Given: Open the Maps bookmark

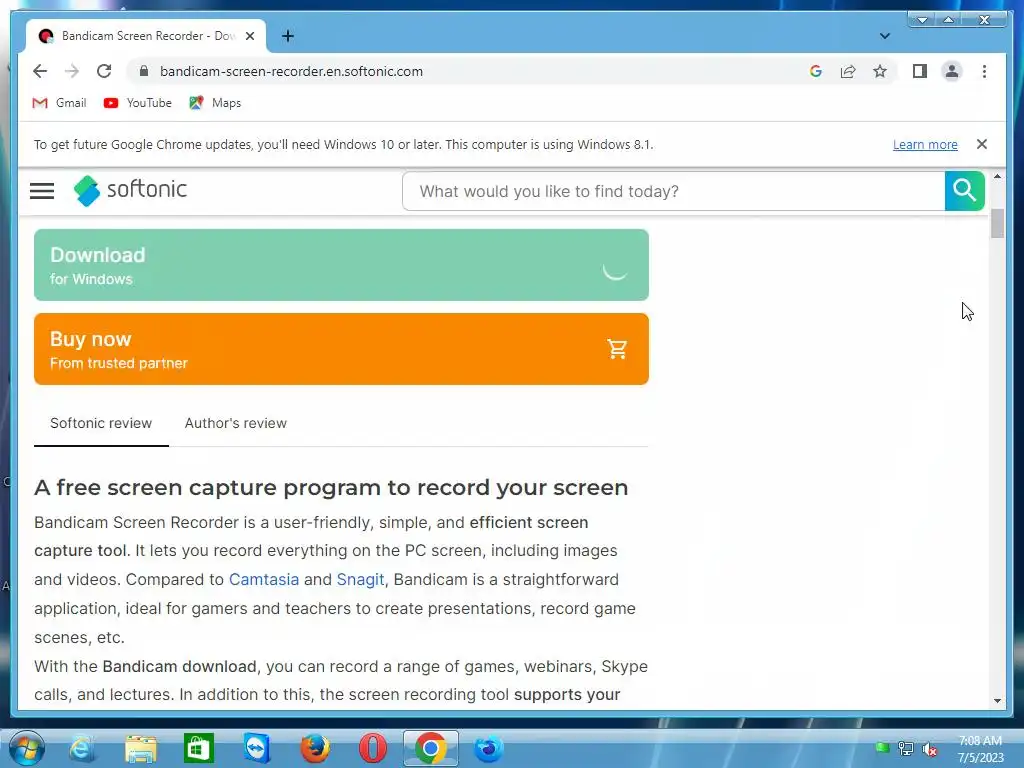Looking at the screenshot, I should click(215, 103).
